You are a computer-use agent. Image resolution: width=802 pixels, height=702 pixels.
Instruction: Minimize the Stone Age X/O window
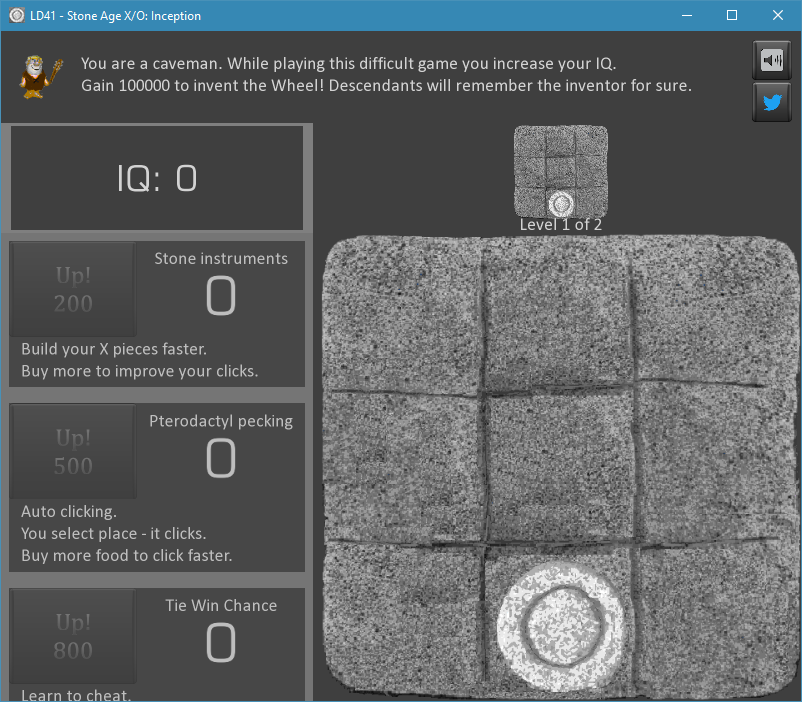coord(687,15)
